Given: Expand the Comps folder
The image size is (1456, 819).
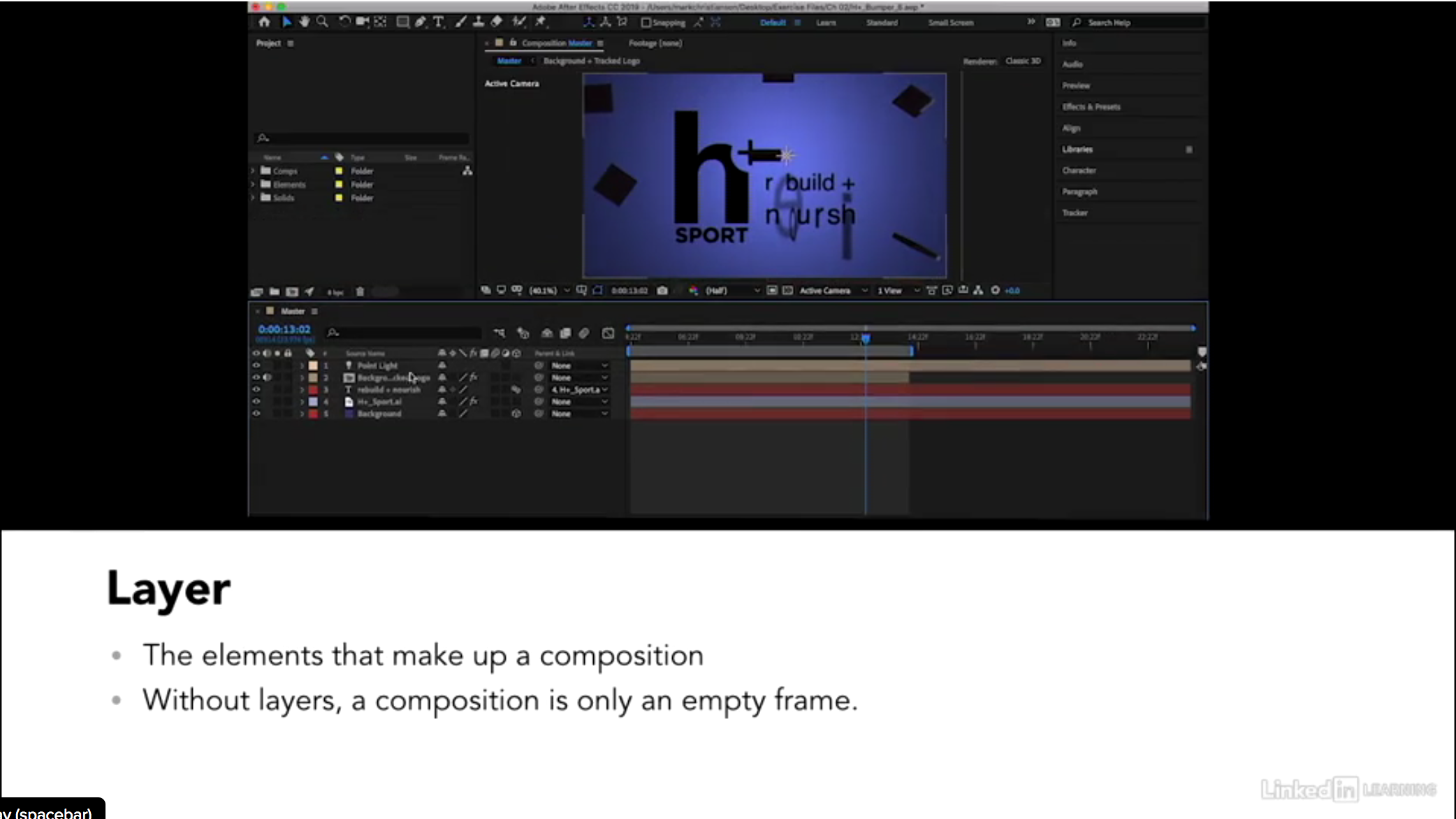Looking at the screenshot, I should click(254, 171).
